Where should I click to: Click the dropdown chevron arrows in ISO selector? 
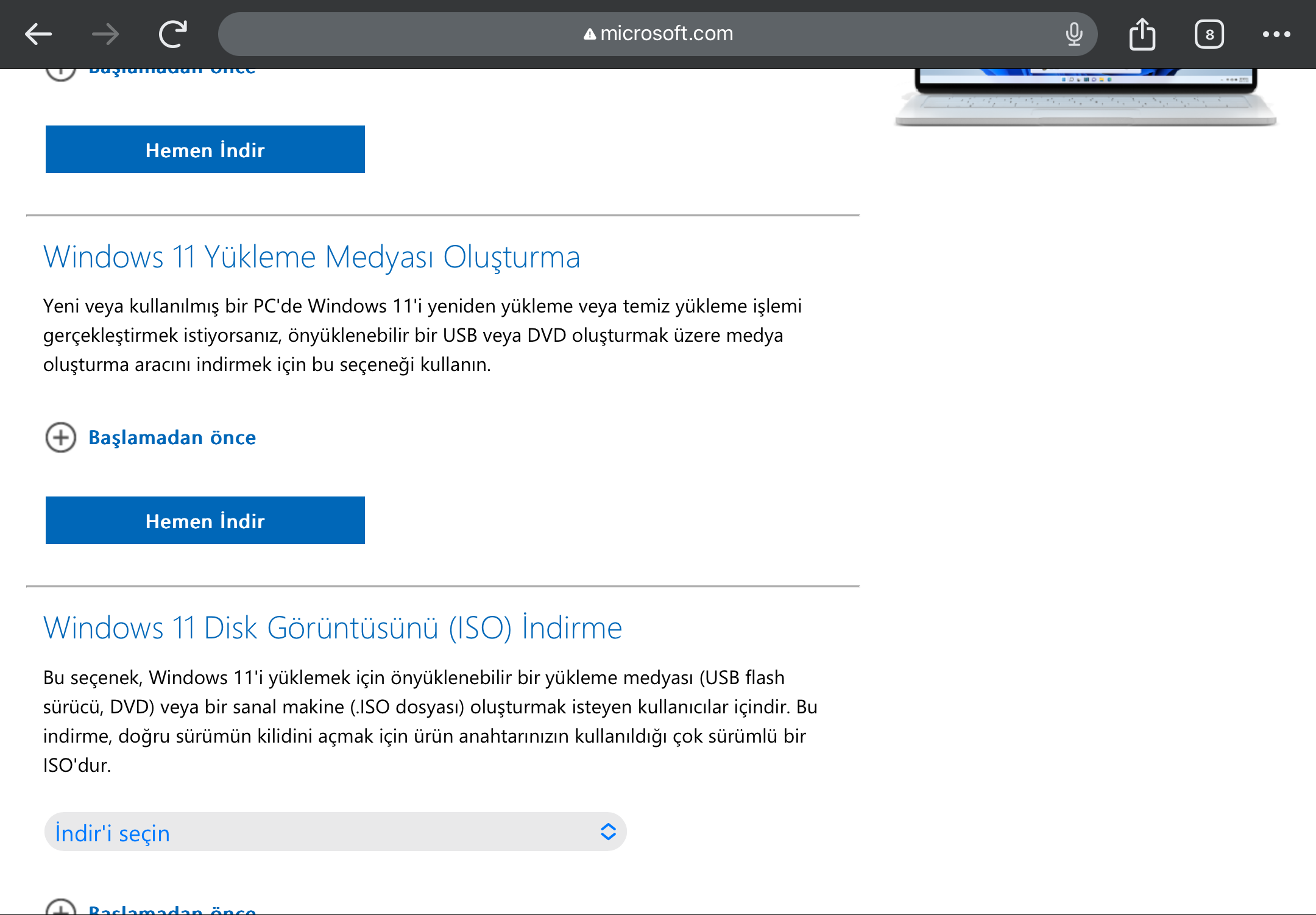tap(608, 832)
